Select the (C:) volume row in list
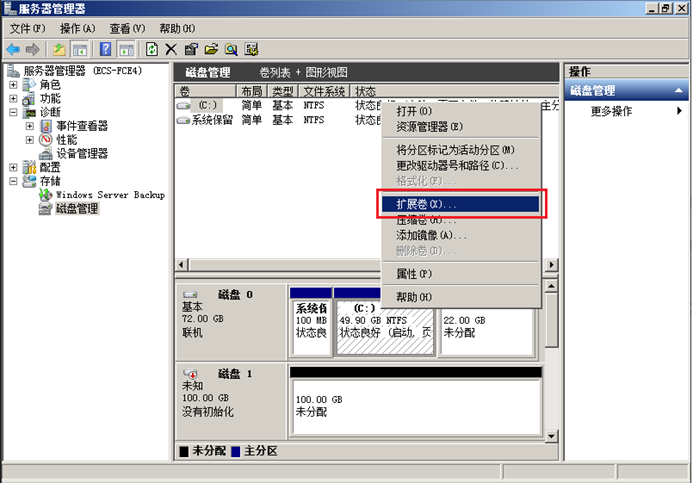This screenshot has height=483, width=693. coord(278,105)
